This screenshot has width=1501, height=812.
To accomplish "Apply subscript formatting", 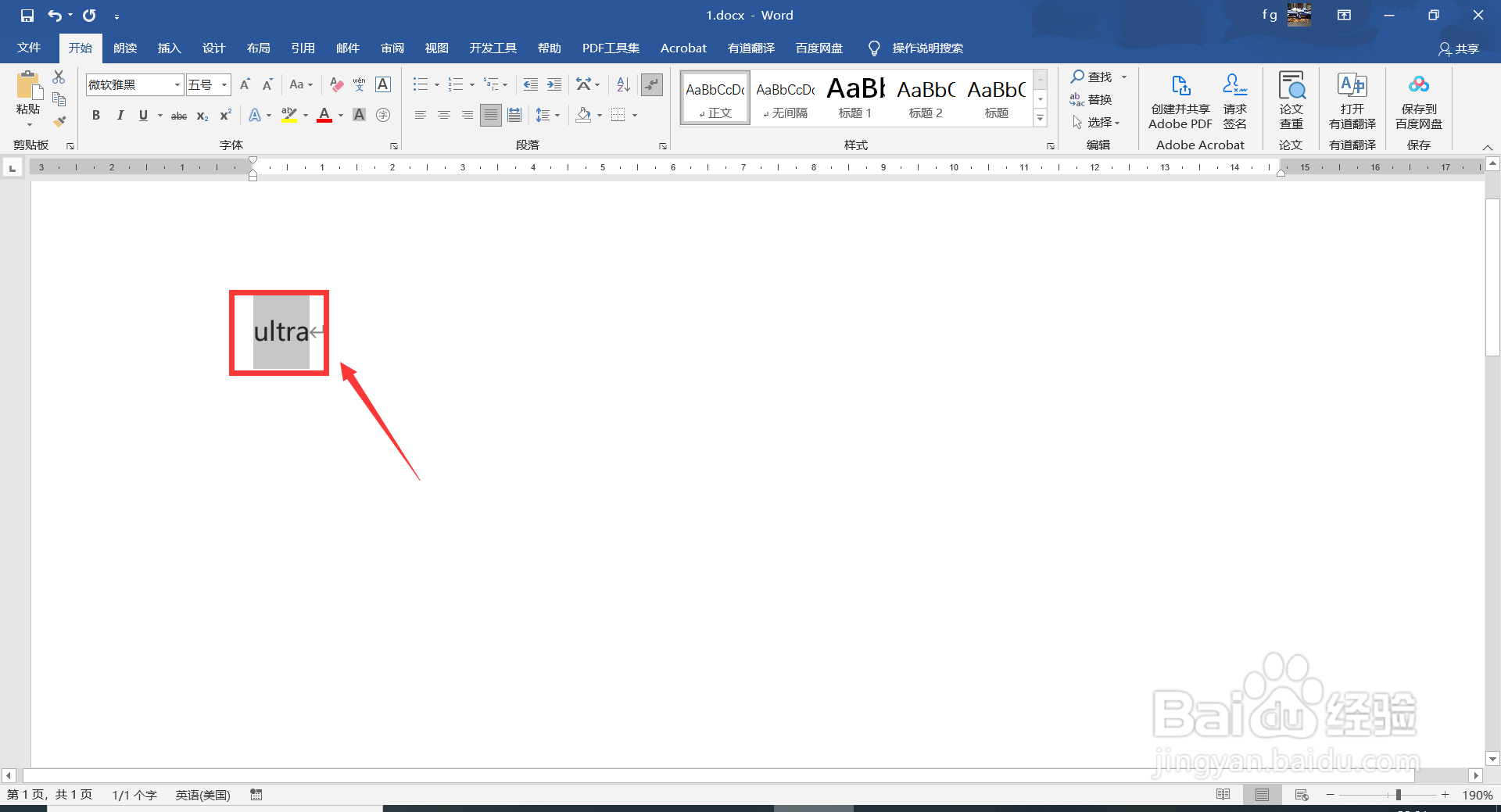I will coord(202,116).
